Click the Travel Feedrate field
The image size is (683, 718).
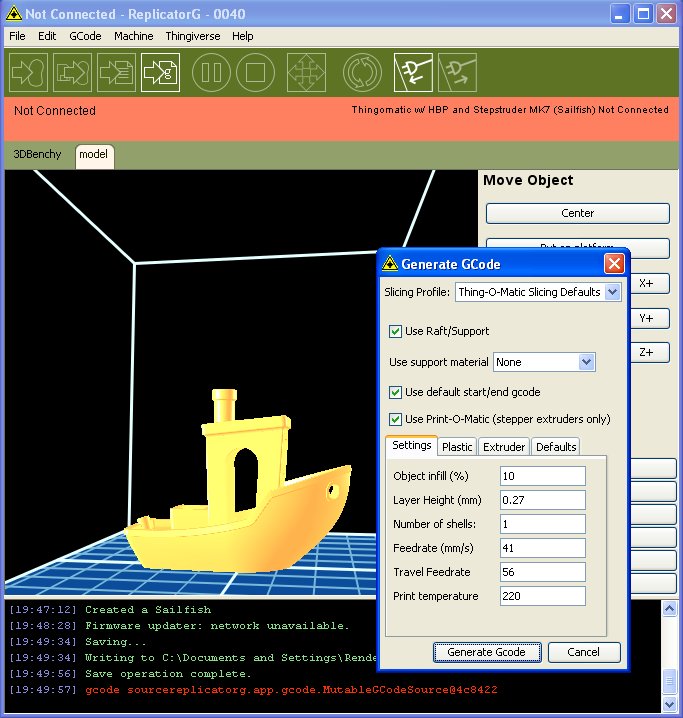[542, 572]
